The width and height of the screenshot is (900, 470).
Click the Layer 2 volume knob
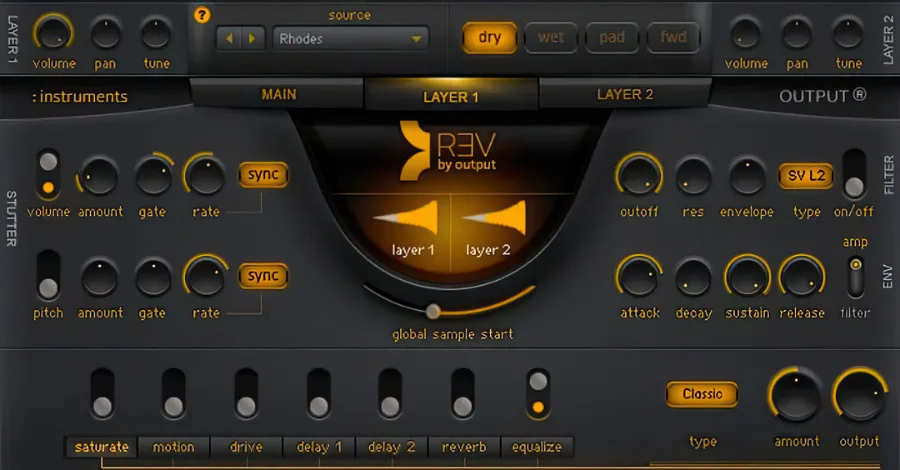coord(745,34)
